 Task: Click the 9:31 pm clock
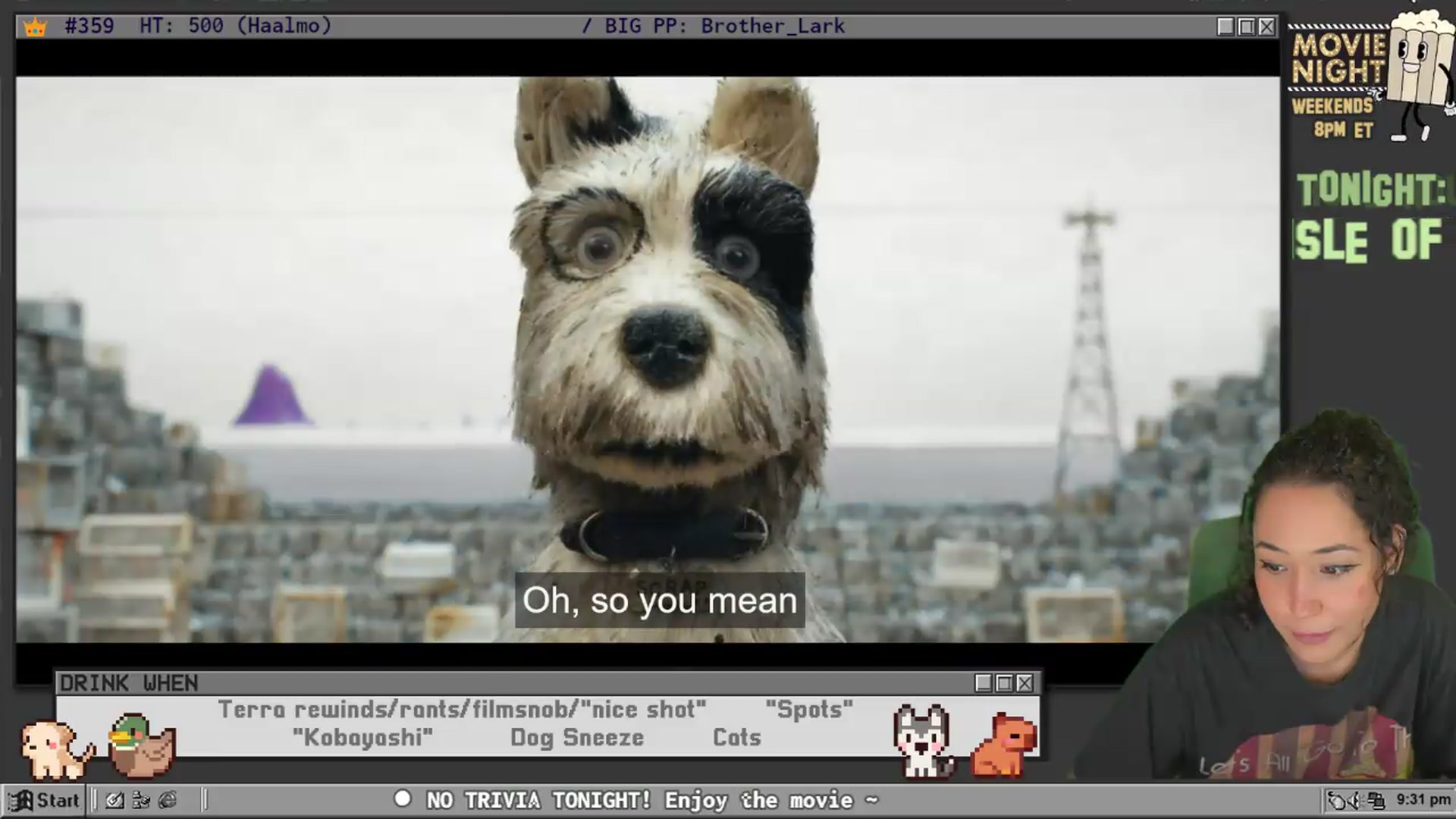(1423, 799)
